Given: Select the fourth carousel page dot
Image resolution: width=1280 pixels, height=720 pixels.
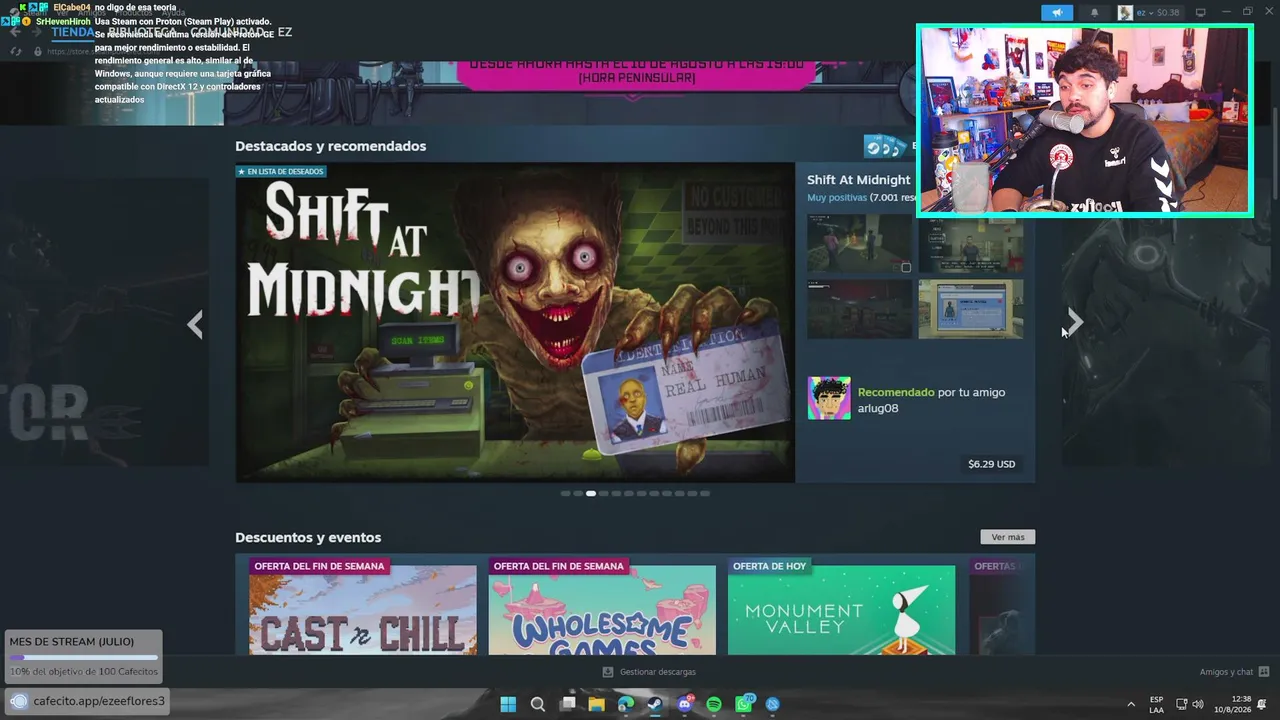Looking at the screenshot, I should click(604, 493).
